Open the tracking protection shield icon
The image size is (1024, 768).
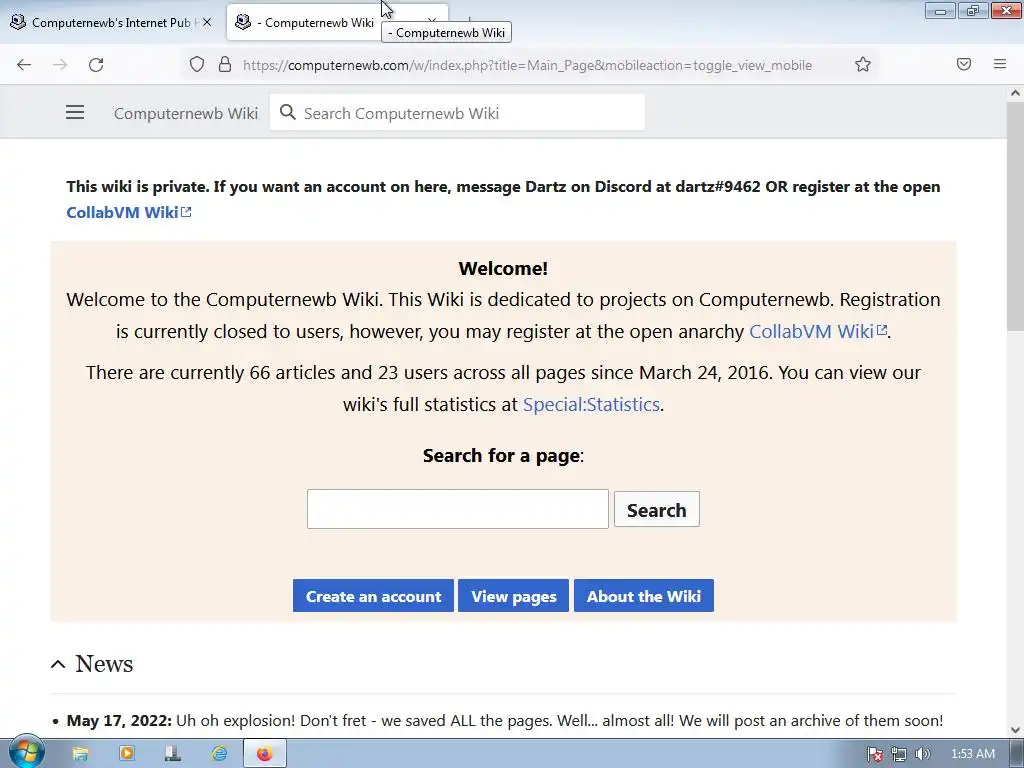pyautogui.click(x=197, y=64)
